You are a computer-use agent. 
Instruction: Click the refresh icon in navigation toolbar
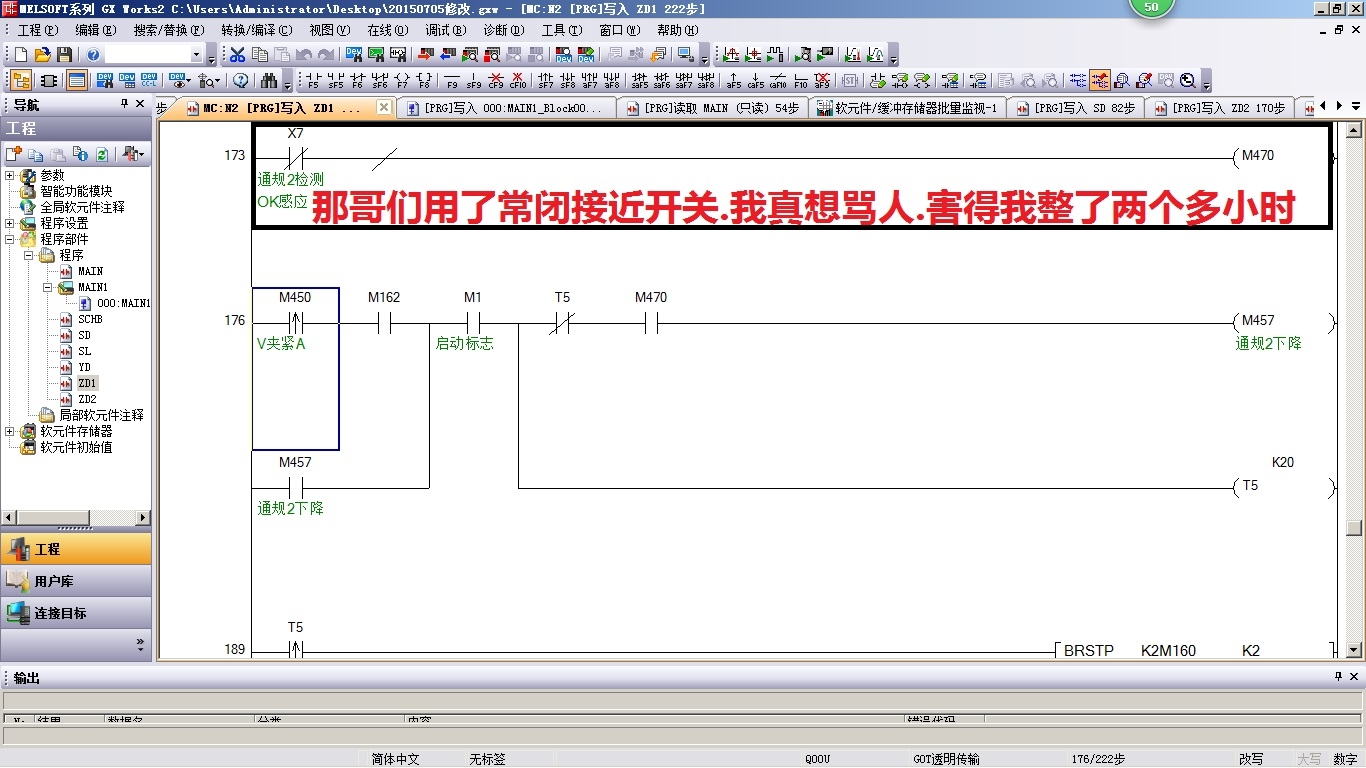click(102, 154)
